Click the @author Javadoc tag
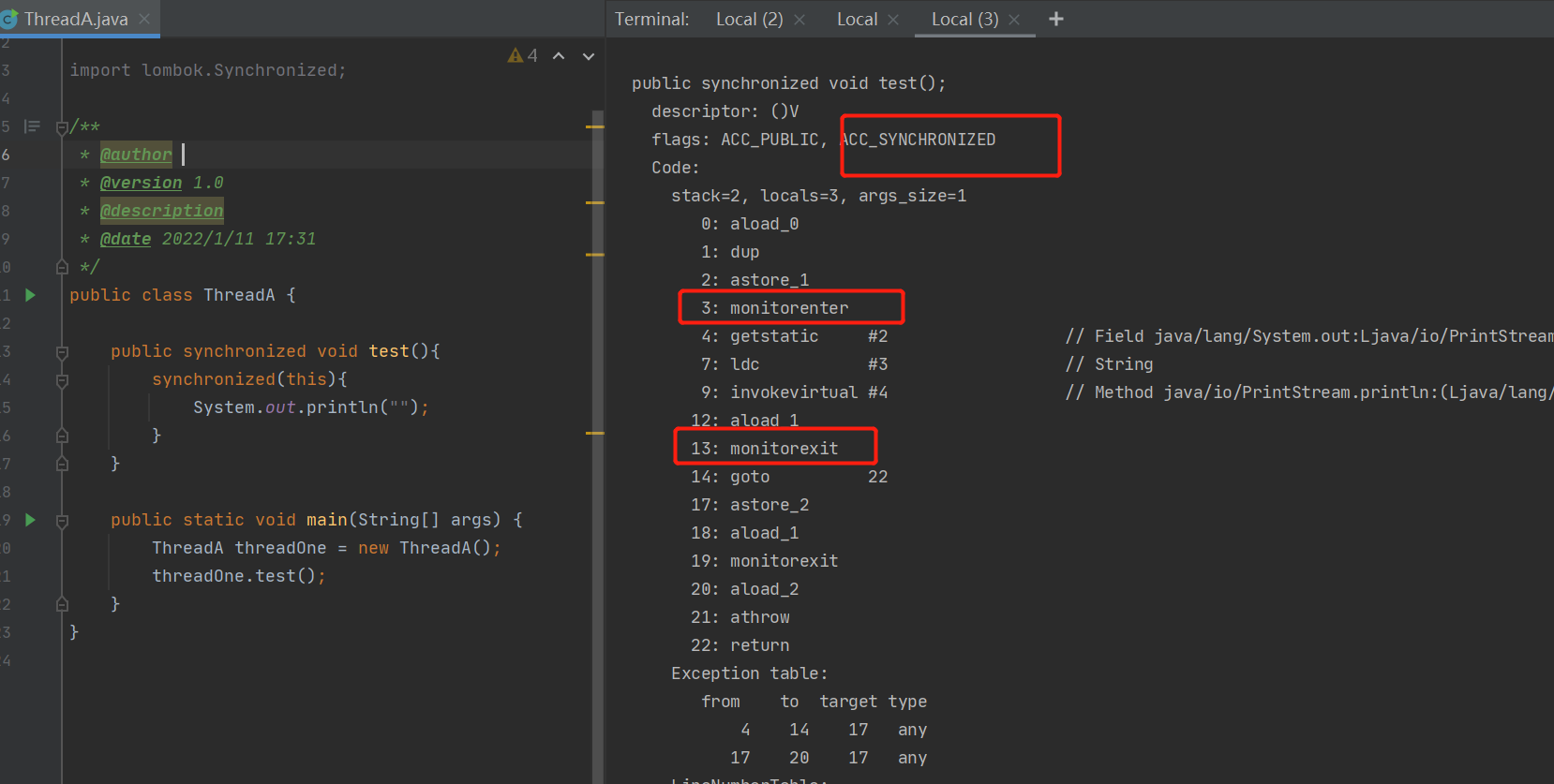 point(136,155)
